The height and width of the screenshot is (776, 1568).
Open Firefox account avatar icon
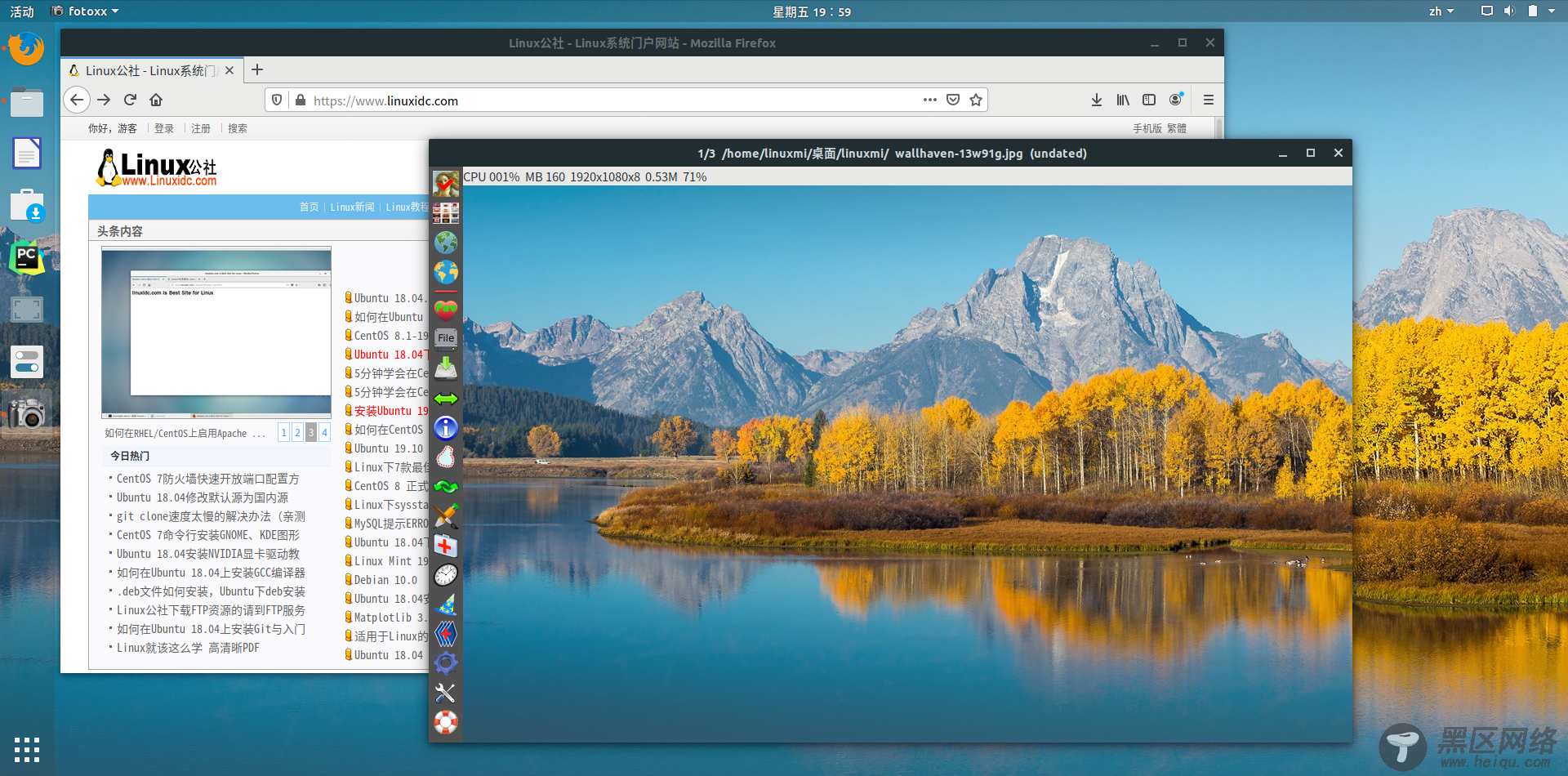point(1176,100)
